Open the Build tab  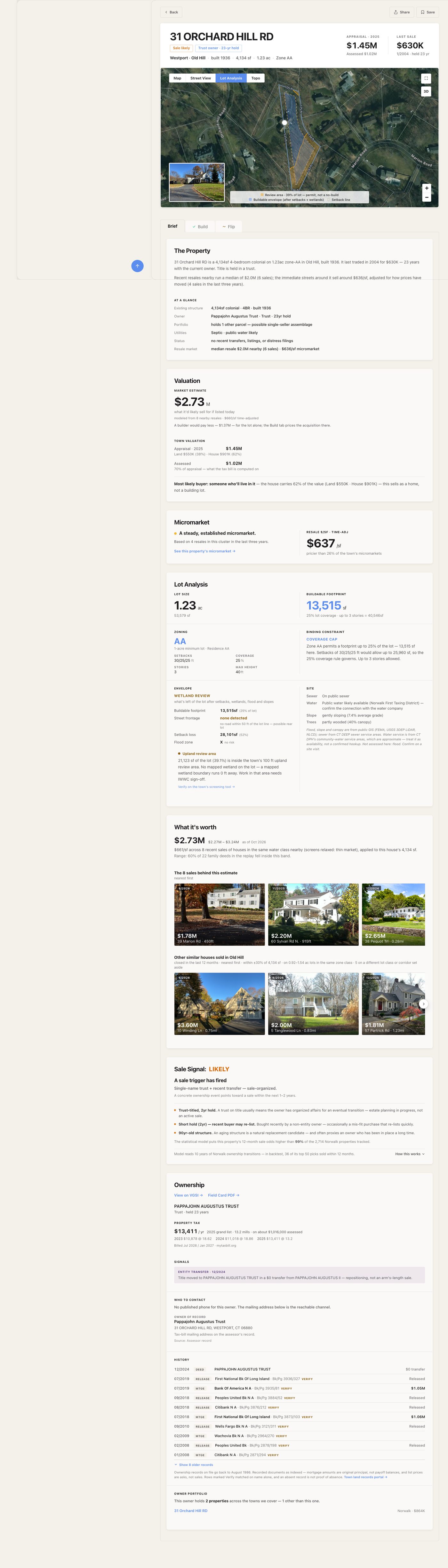coord(200,226)
